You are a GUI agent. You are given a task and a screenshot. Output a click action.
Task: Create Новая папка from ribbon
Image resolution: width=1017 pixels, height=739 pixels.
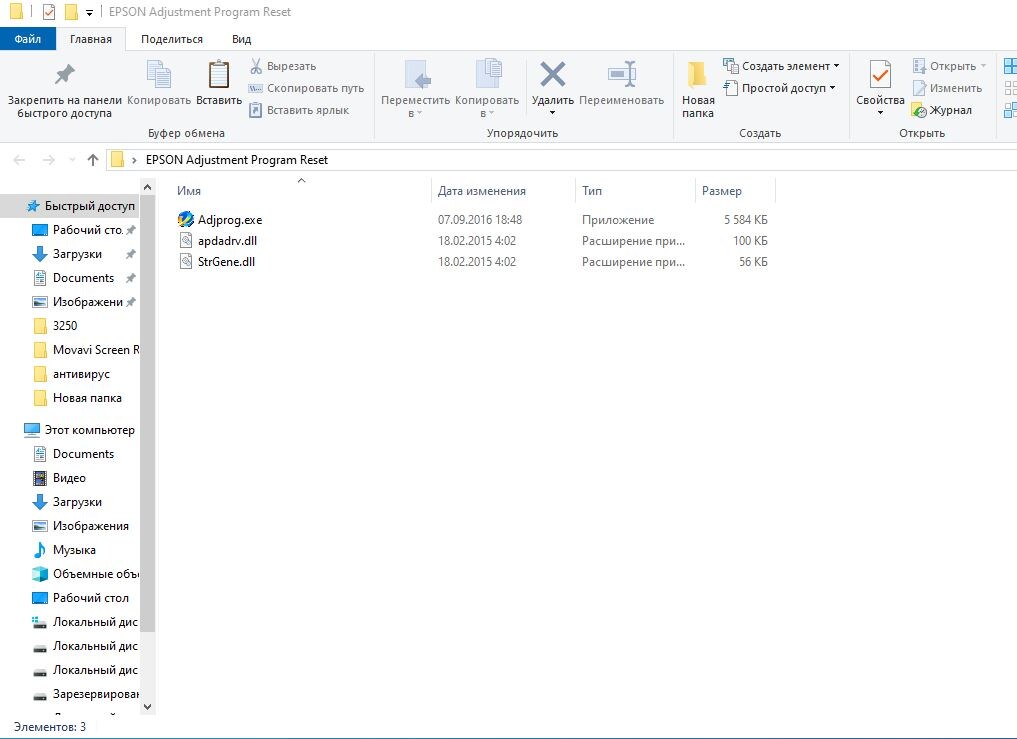[x=698, y=90]
